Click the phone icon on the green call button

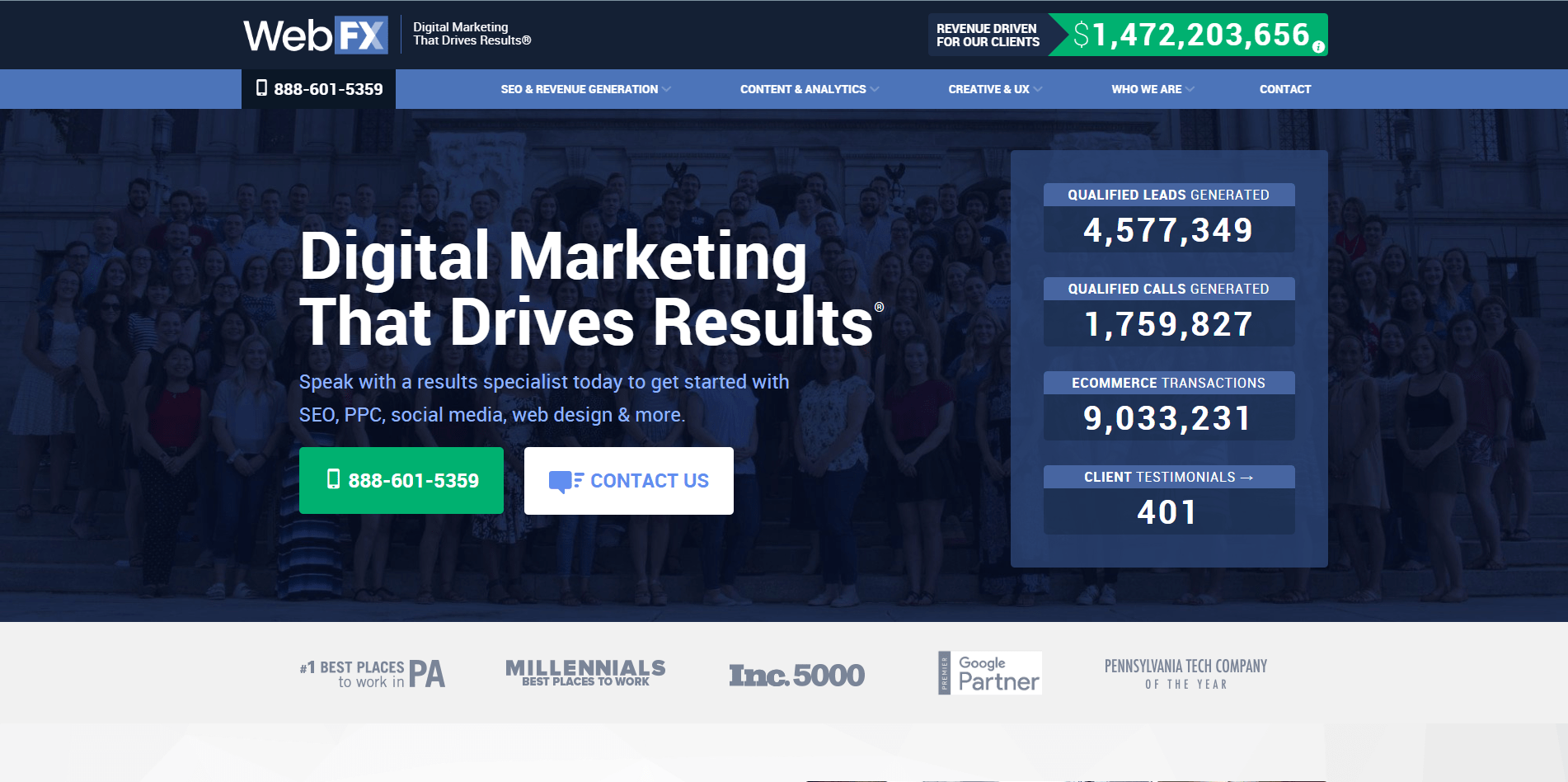point(334,479)
